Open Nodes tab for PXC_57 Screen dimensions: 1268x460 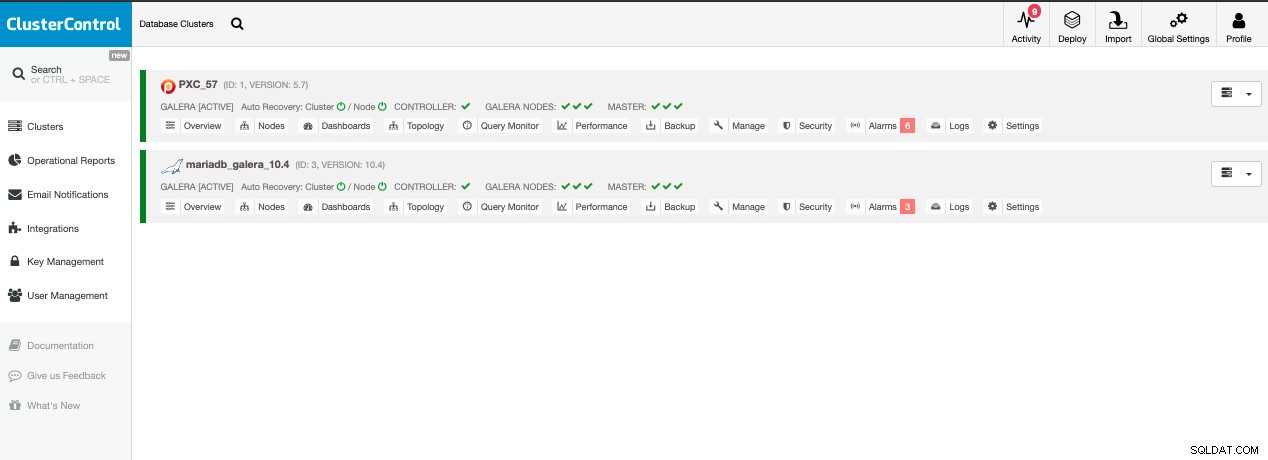[x=263, y=126]
